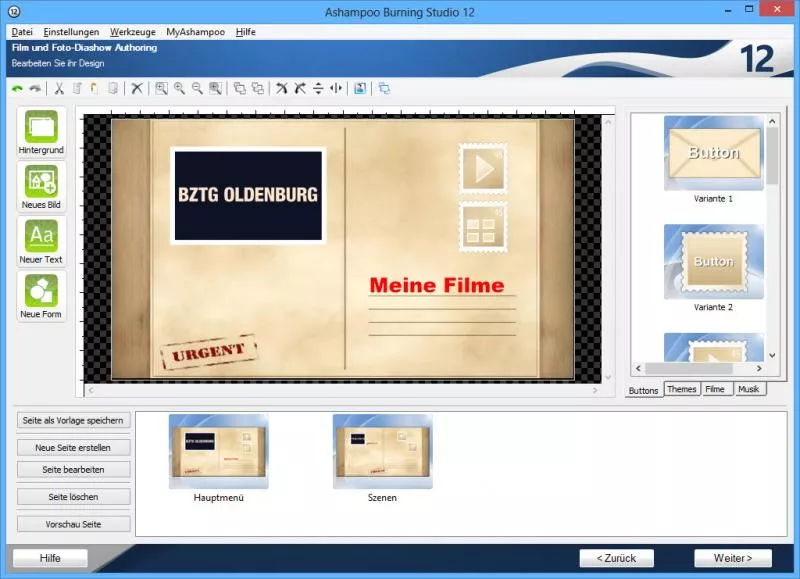Select the BZTG OLDENBURG image on canvas
Viewport: 800px width, 579px height.
(248, 196)
